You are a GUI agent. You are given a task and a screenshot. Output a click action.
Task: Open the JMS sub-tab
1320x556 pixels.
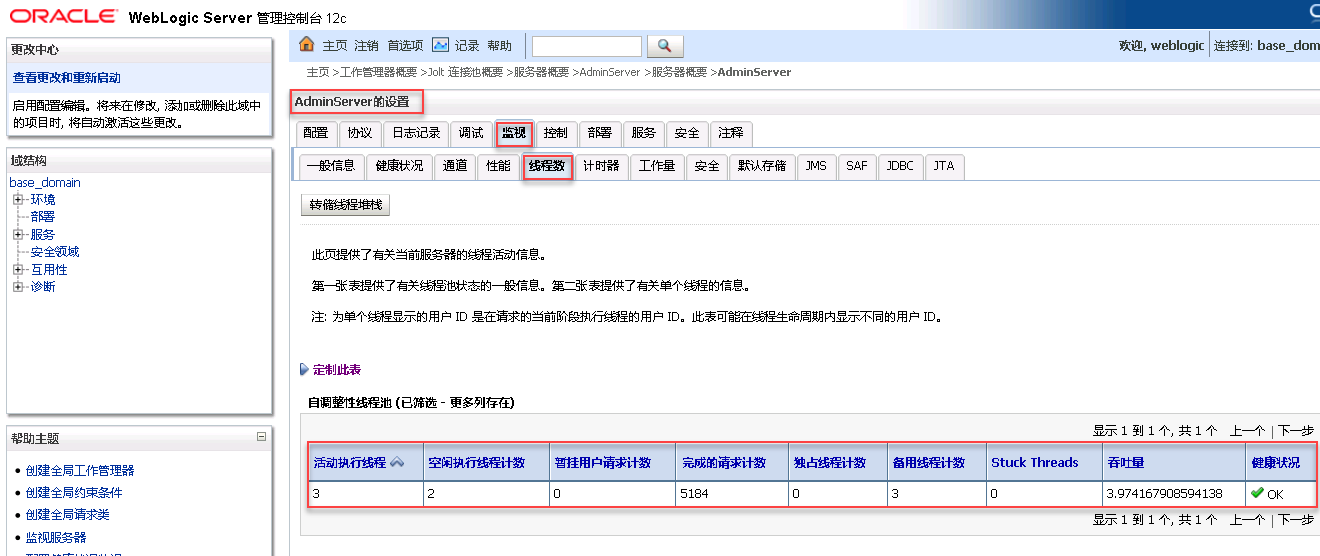pos(816,166)
